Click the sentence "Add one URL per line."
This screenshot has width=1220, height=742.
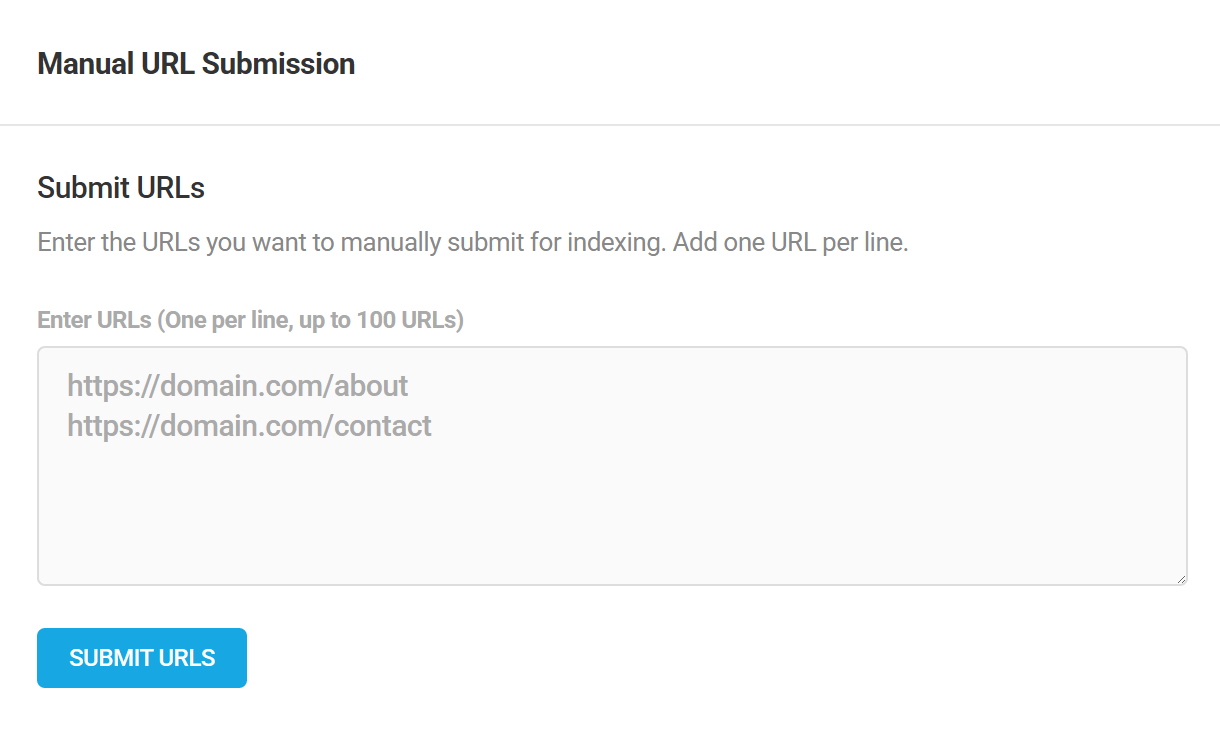click(790, 243)
